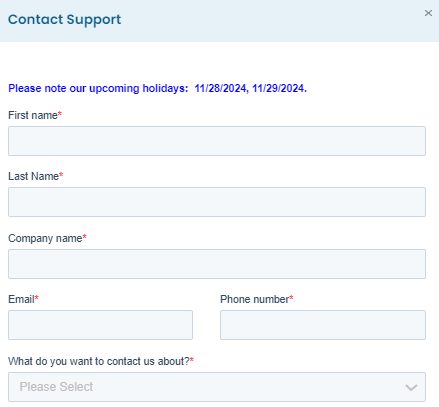
Task: Click the 'Email' label text
Action: (x=21, y=299)
